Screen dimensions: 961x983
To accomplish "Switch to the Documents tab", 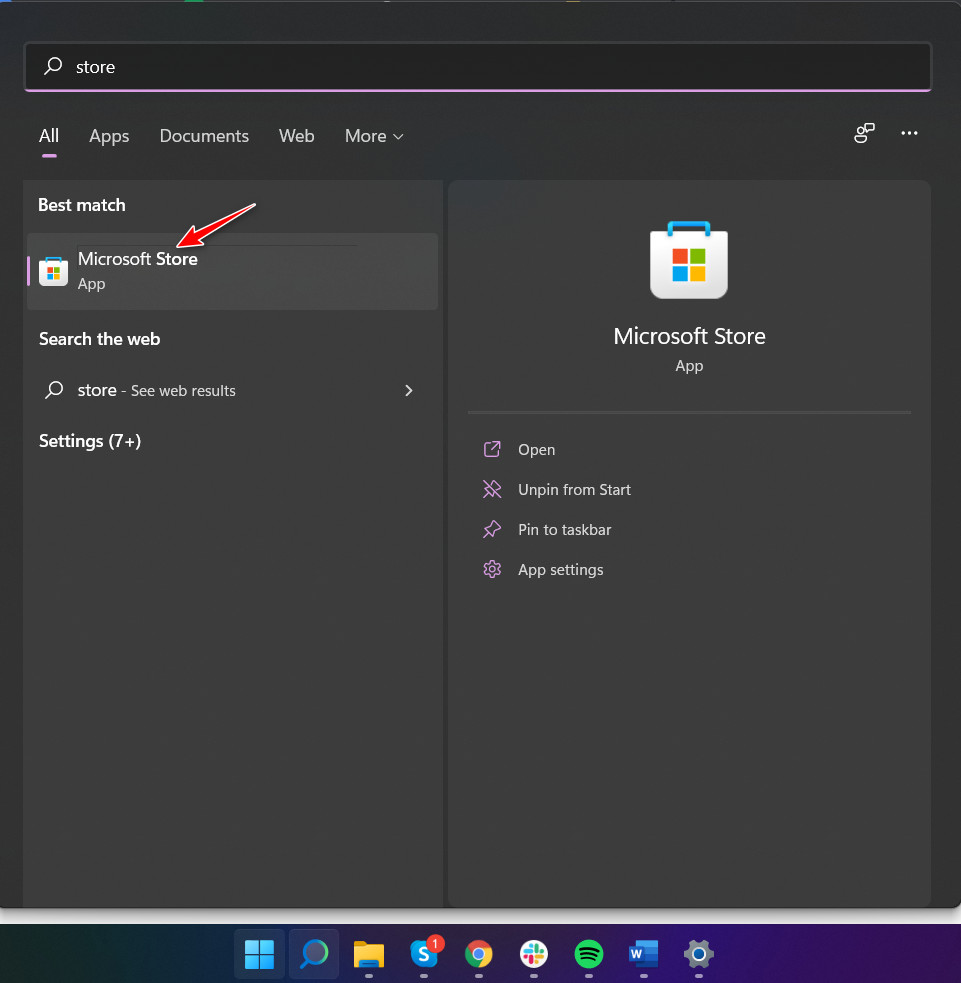I will [204, 135].
